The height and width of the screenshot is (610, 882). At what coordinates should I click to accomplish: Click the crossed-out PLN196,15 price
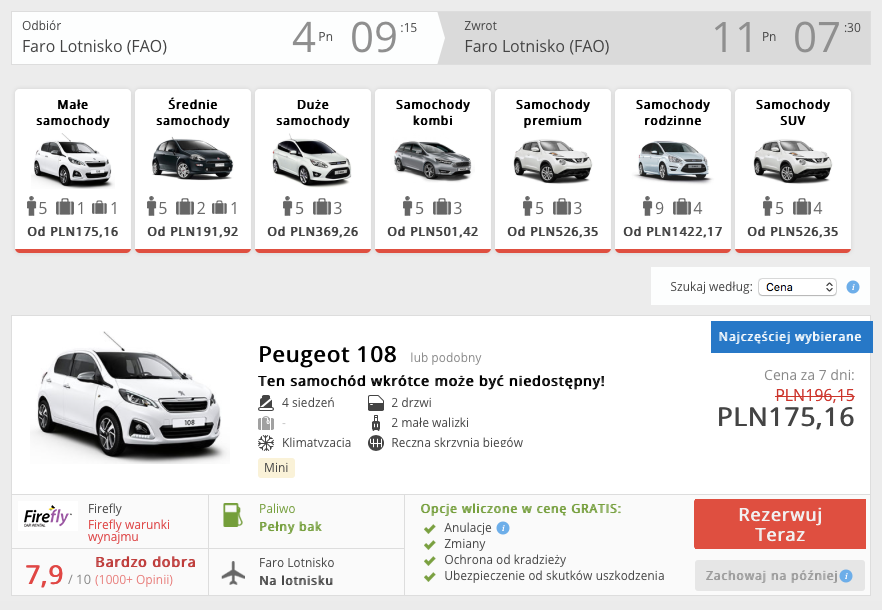pos(814,395)
